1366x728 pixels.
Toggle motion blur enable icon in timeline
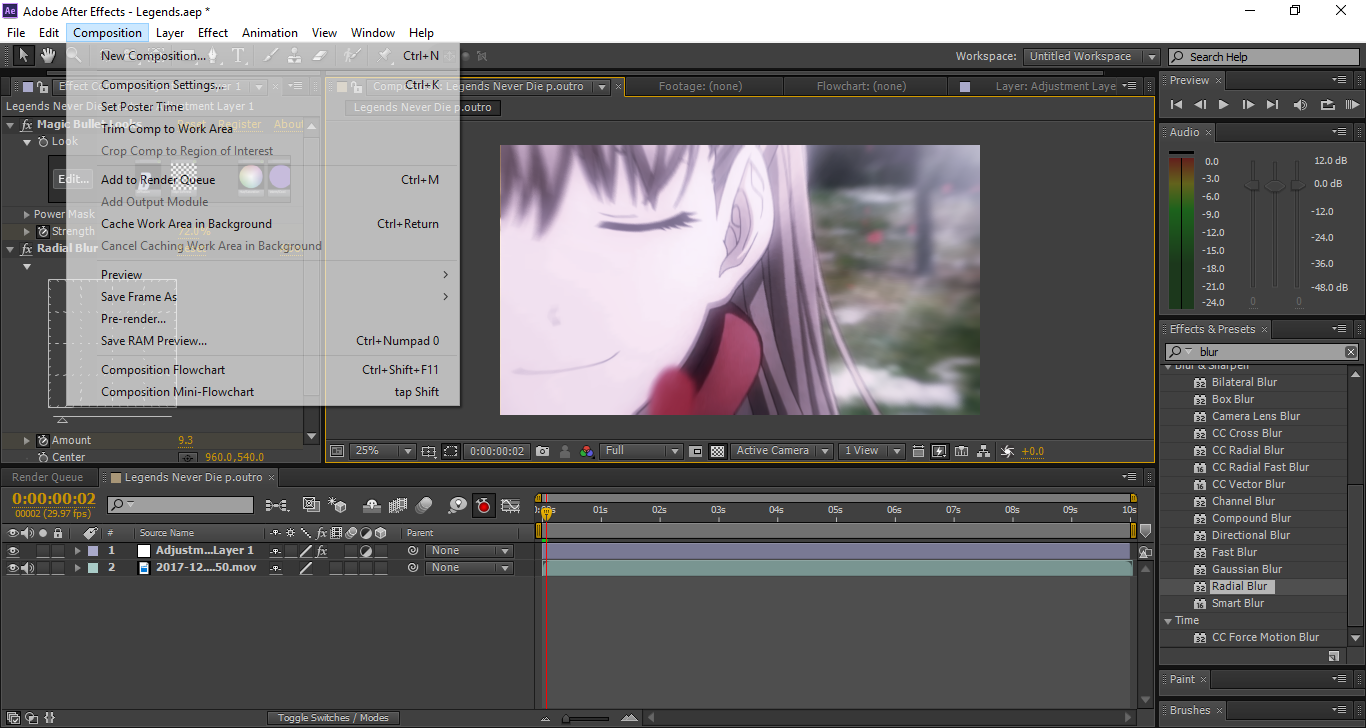(x=423, y=506)
